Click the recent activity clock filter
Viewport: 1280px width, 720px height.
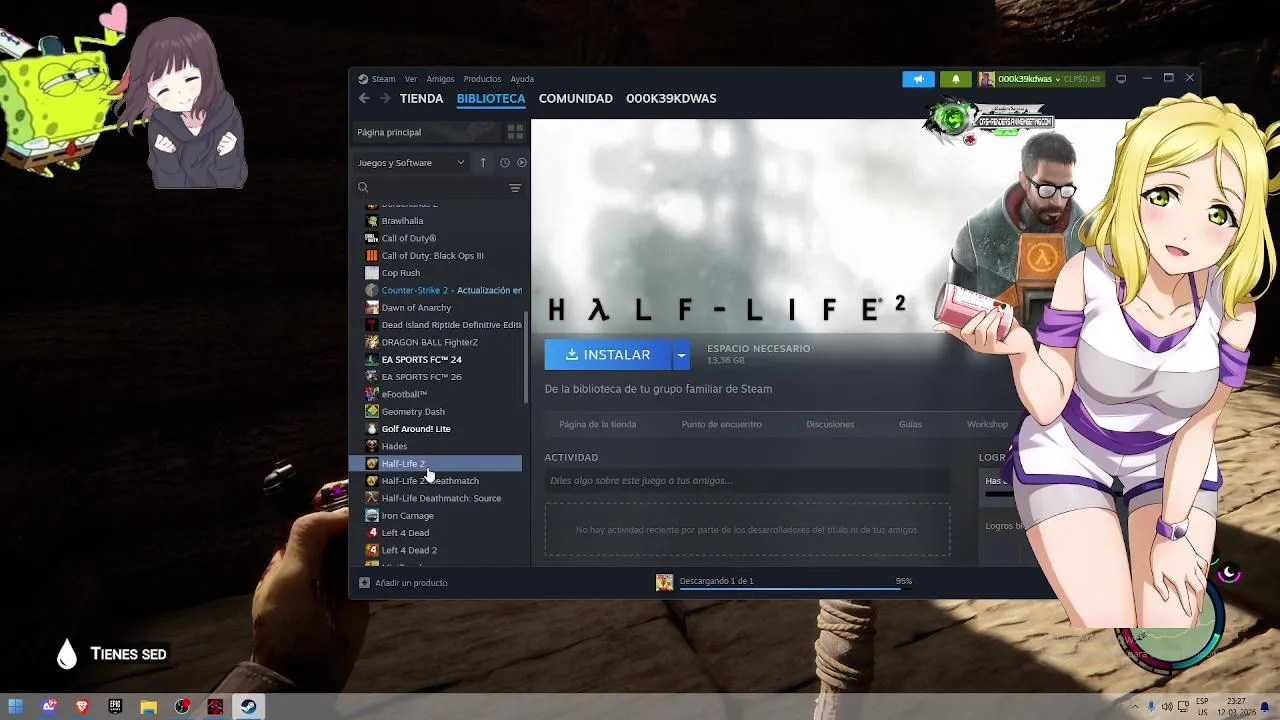click(x=505, y=162)
